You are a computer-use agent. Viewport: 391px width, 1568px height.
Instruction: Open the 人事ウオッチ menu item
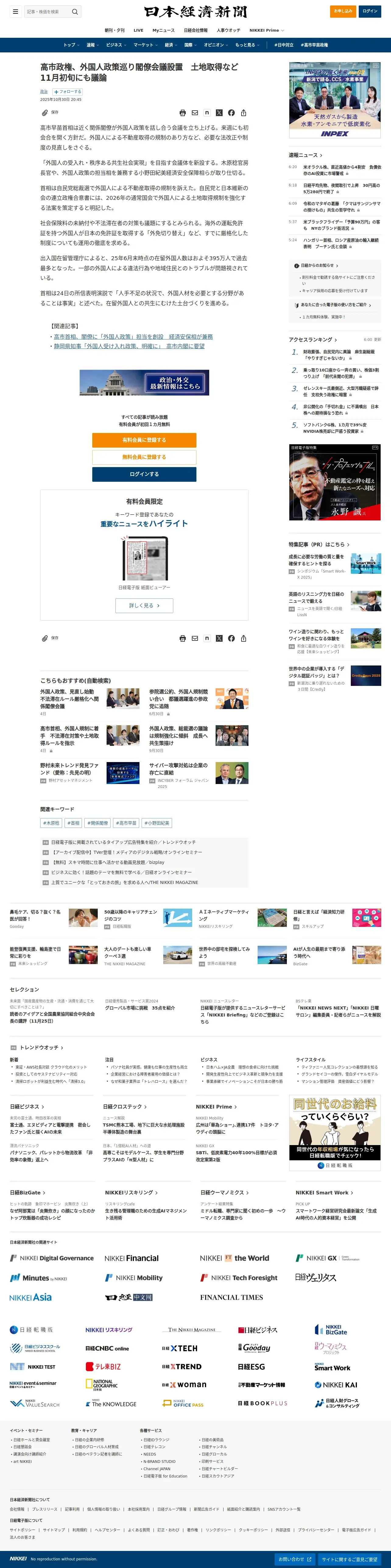coord(229,30)
